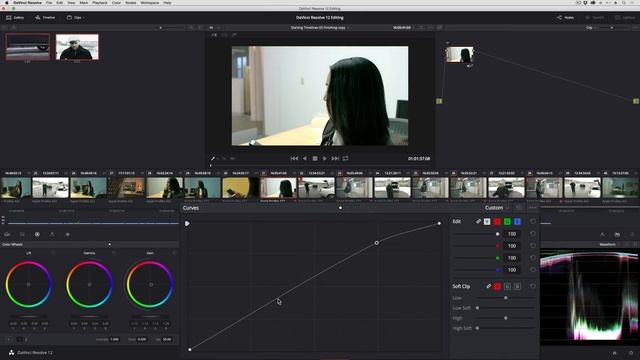Reset the blue intensity value
Screen dimensions: 640x360
coord(533,270)
